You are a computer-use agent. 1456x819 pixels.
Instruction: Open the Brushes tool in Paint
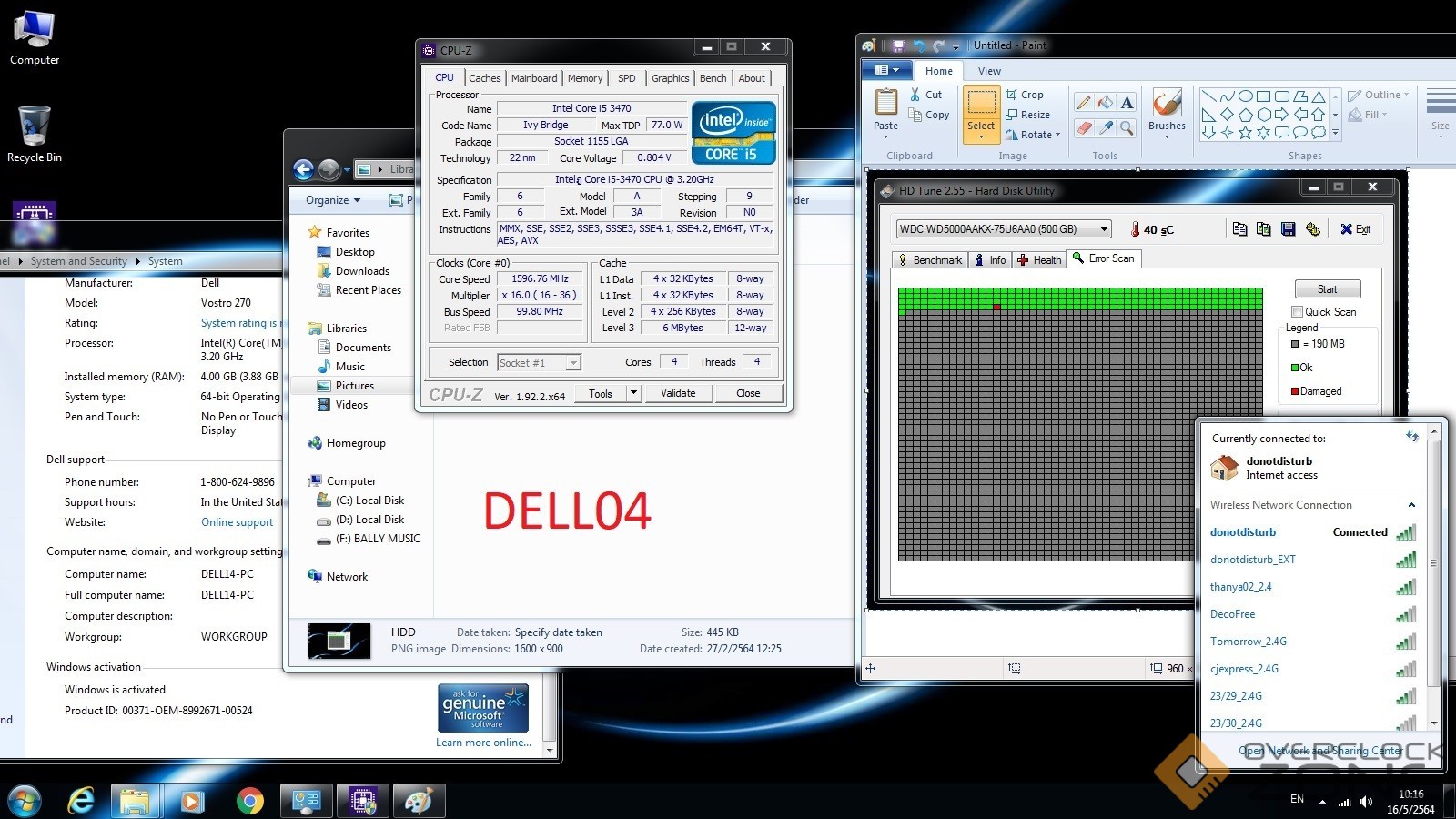tap(1167, 109)
